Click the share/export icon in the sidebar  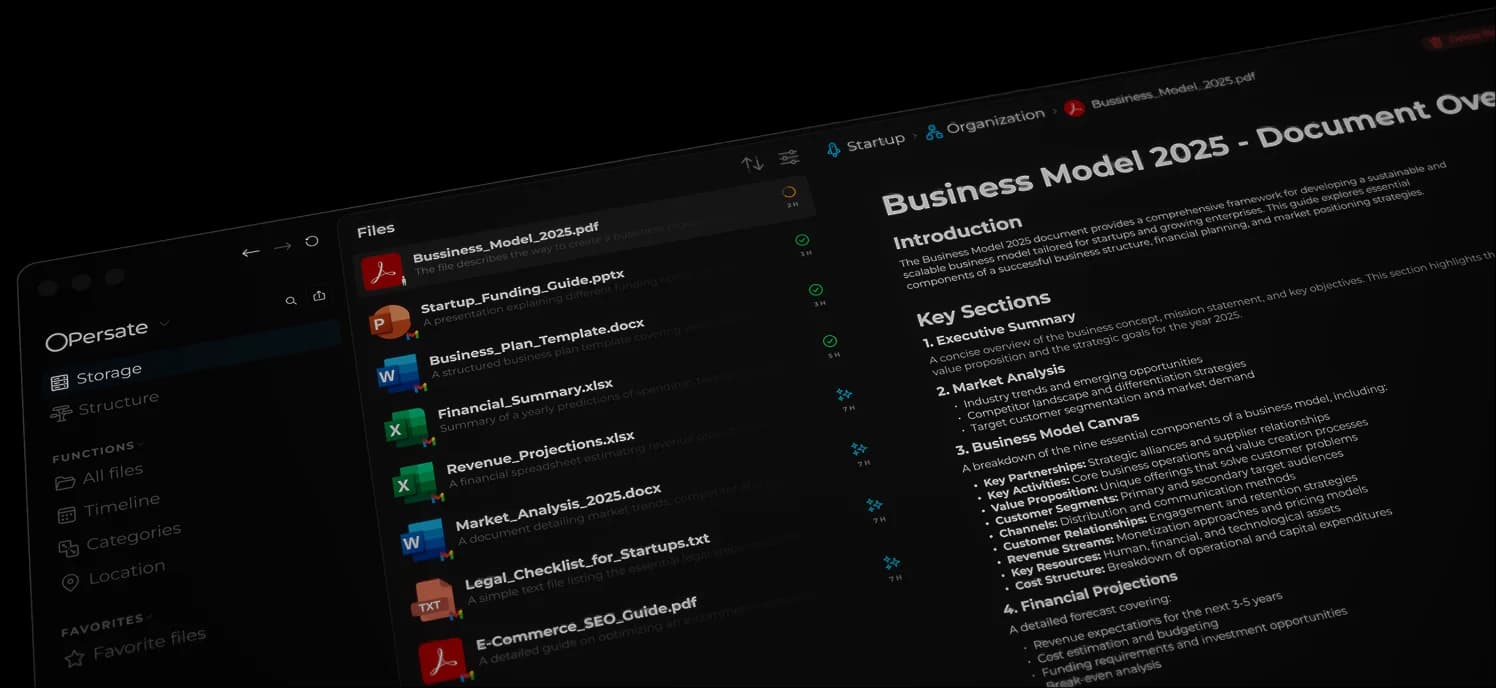click(x=319, y=296)
